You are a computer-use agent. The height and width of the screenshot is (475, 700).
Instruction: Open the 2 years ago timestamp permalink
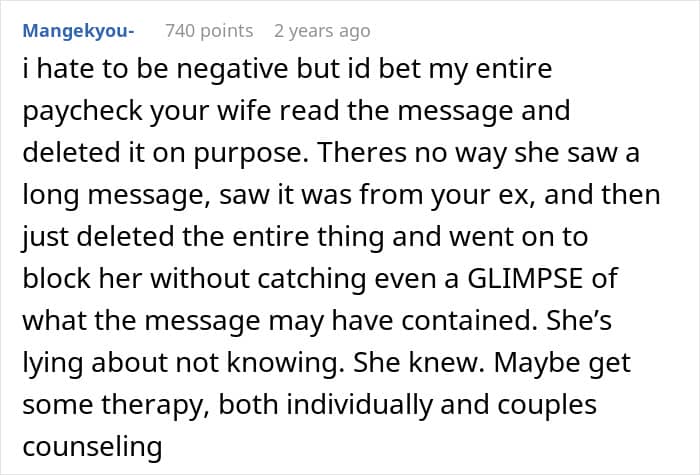coord(322,31)
